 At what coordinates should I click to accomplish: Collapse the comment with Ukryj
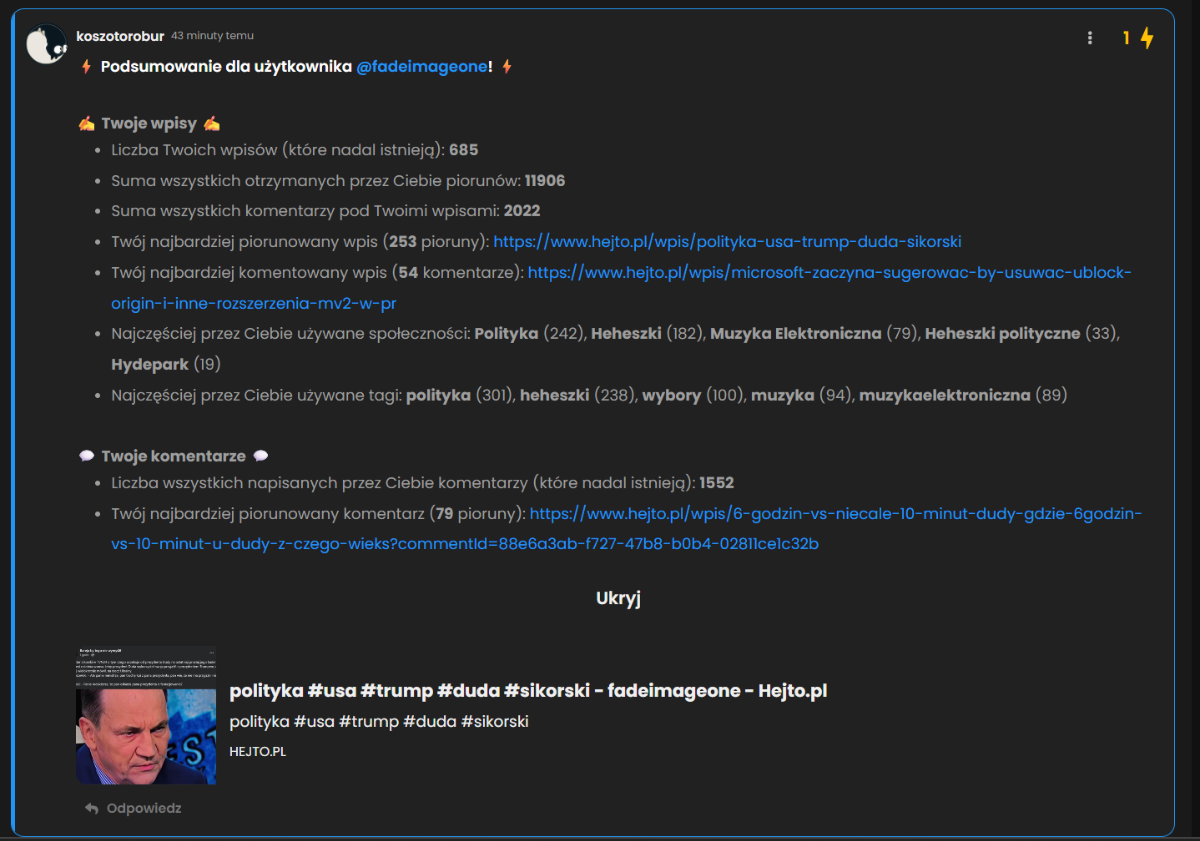(x=618, y=598)
